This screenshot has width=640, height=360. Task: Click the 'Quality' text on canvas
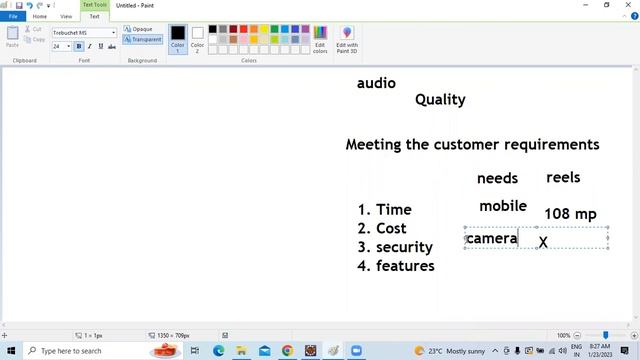[x=440, y=100]
